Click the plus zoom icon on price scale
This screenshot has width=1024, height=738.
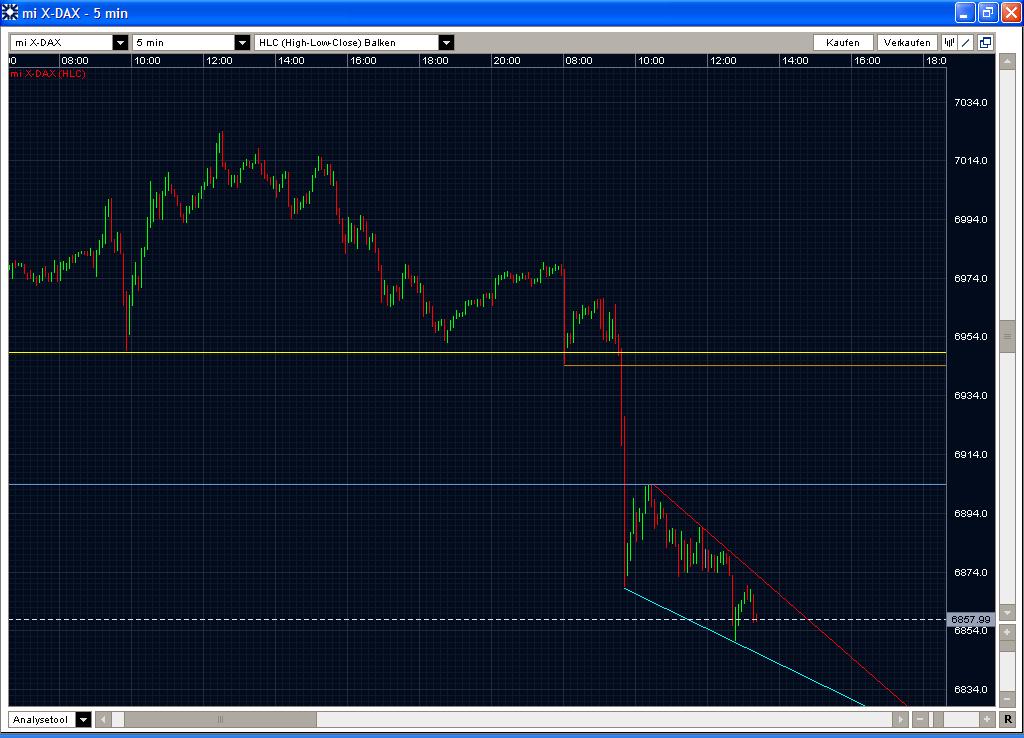tap(1006, 632)
